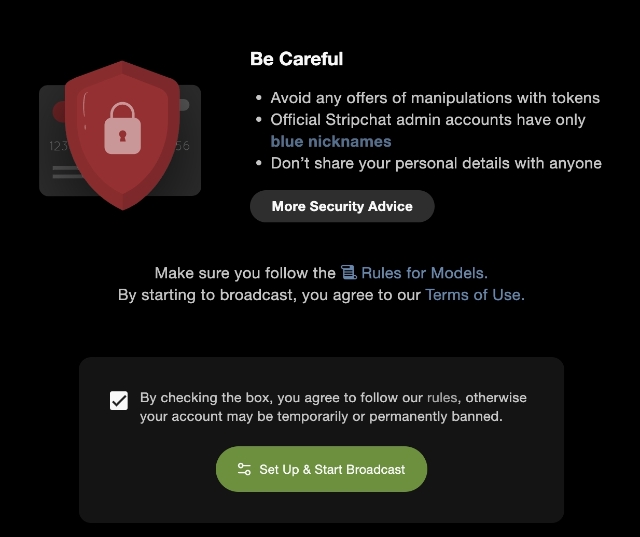The width and height of the screenshot is (640, 537).
Task: Open the Terms of Use link
Action: point(474,295)
